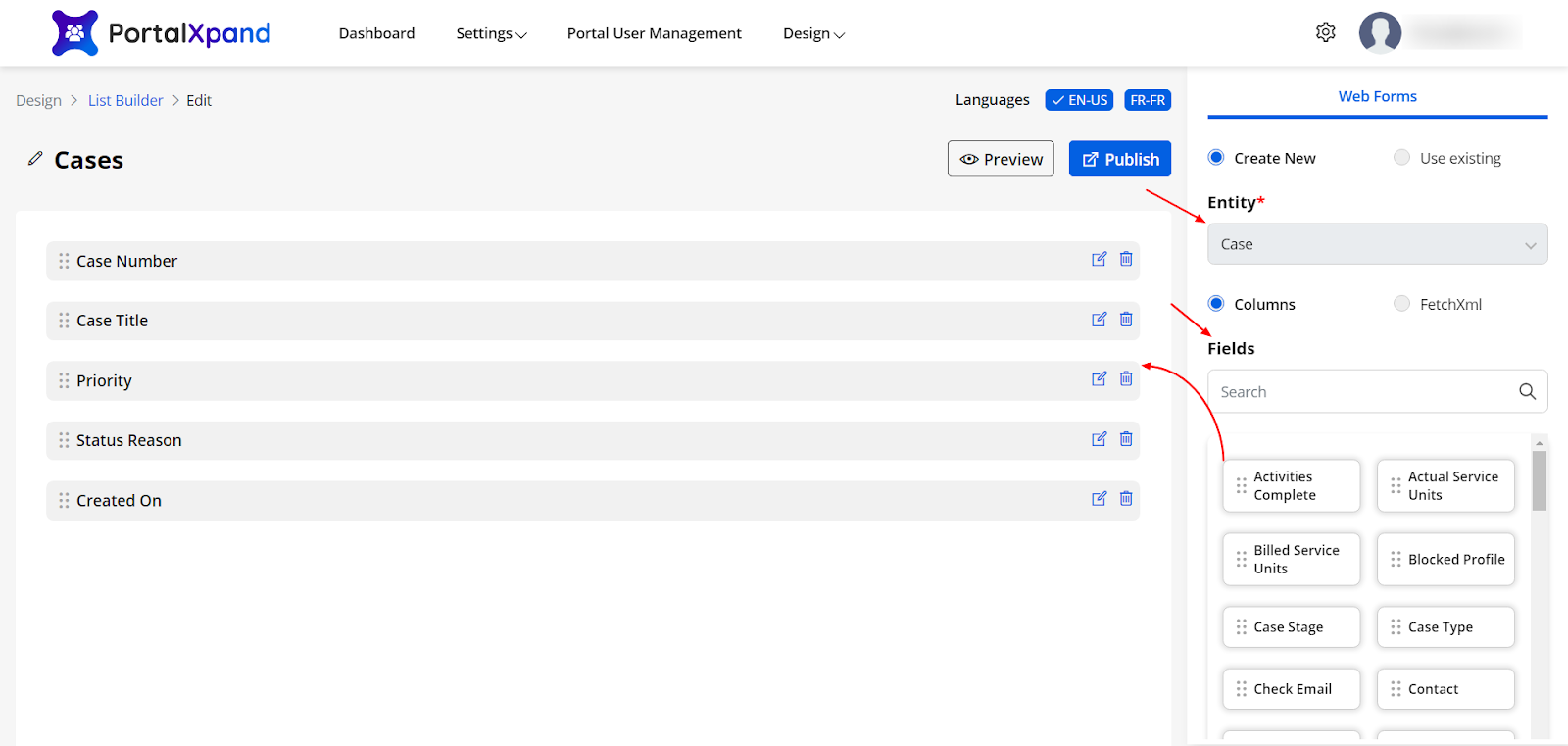Go to Portal User Management
The width and height of the screenshot is (1568, 746).
point(654,33)
